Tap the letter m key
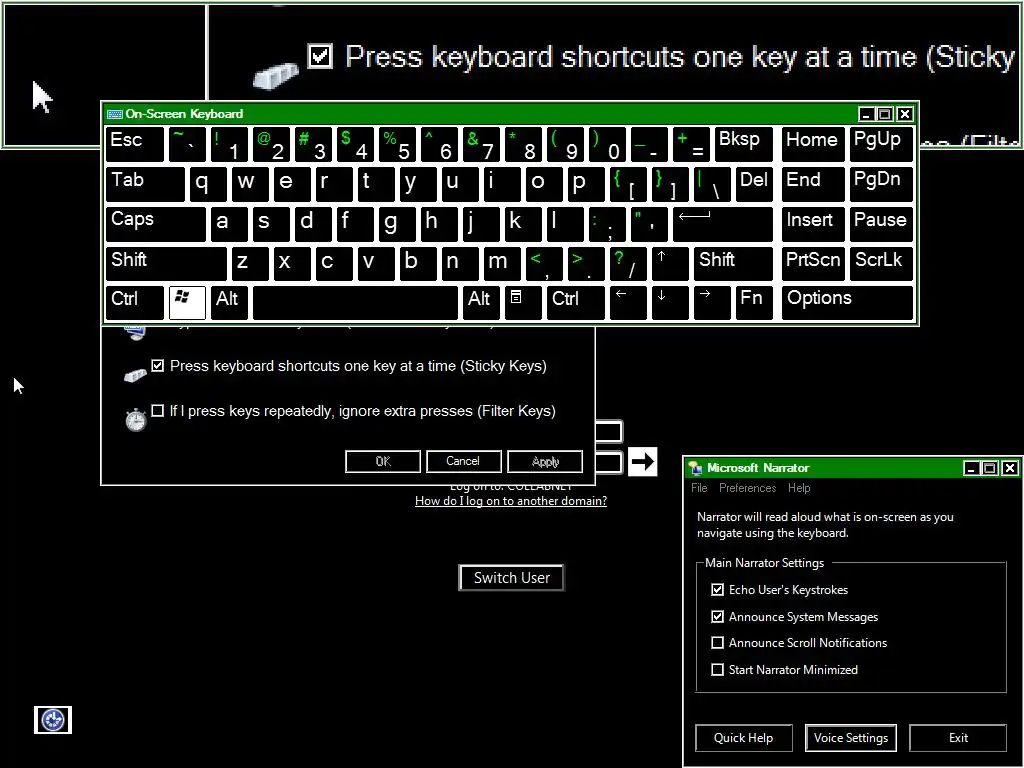The image size is (1024, 768). click(x=502, y=263)
